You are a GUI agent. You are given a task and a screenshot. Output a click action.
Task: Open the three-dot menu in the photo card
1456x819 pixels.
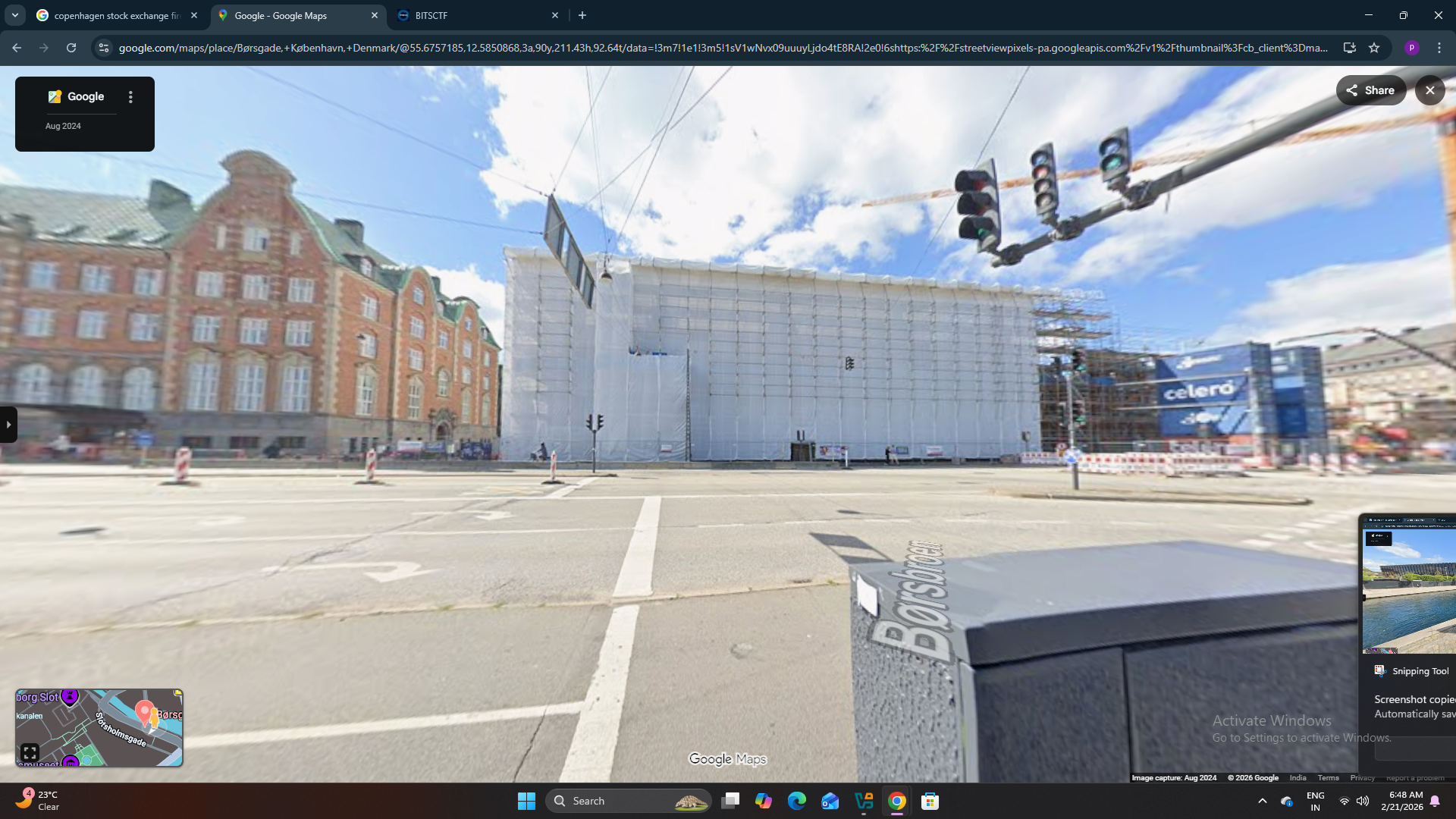pos(130,96)
